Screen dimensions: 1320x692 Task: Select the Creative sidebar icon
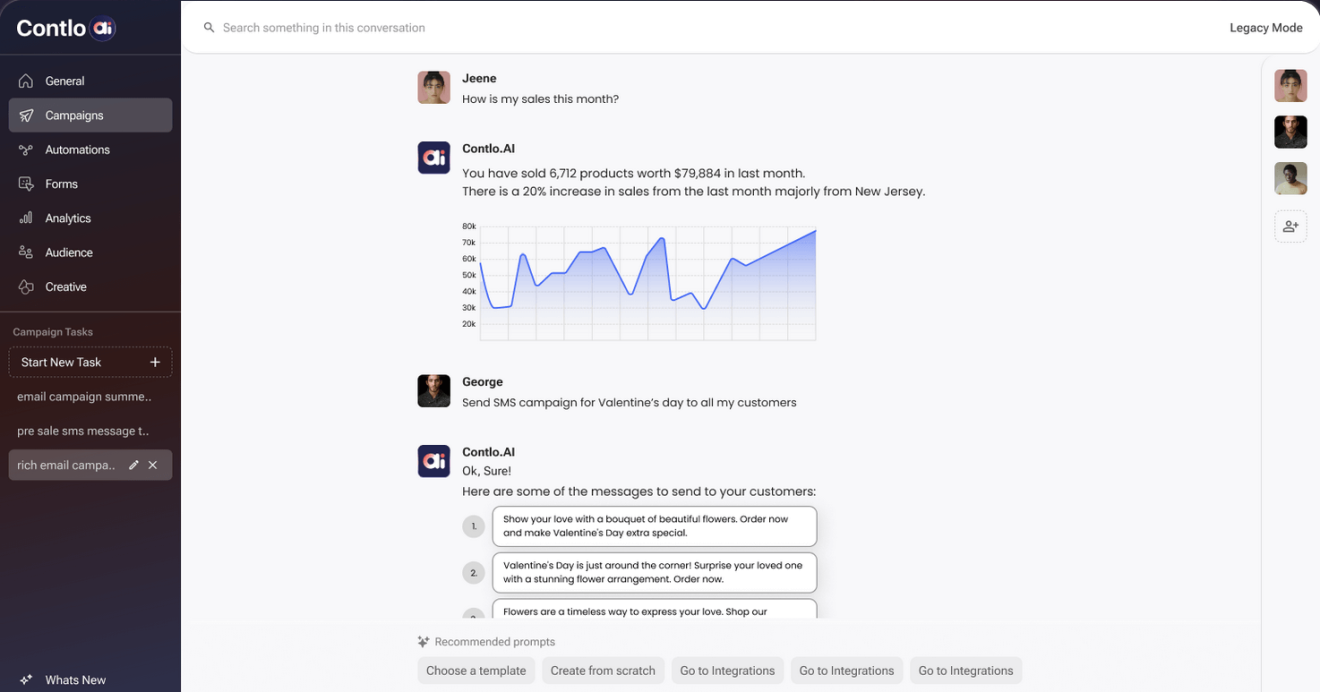coord(25,286)
